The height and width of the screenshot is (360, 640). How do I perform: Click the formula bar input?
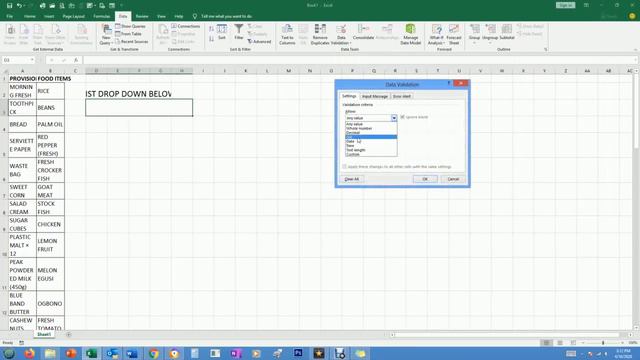[359, 60]
